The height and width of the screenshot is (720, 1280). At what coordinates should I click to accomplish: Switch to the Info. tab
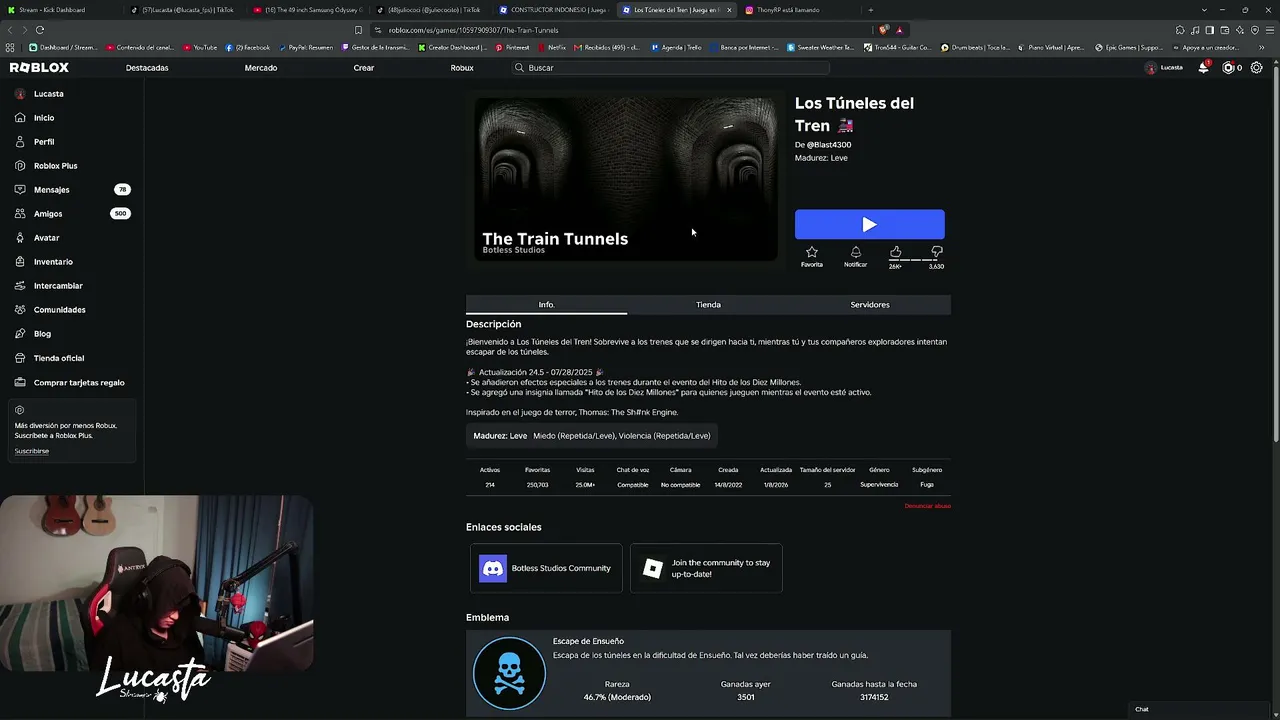[x=546, y=305]
